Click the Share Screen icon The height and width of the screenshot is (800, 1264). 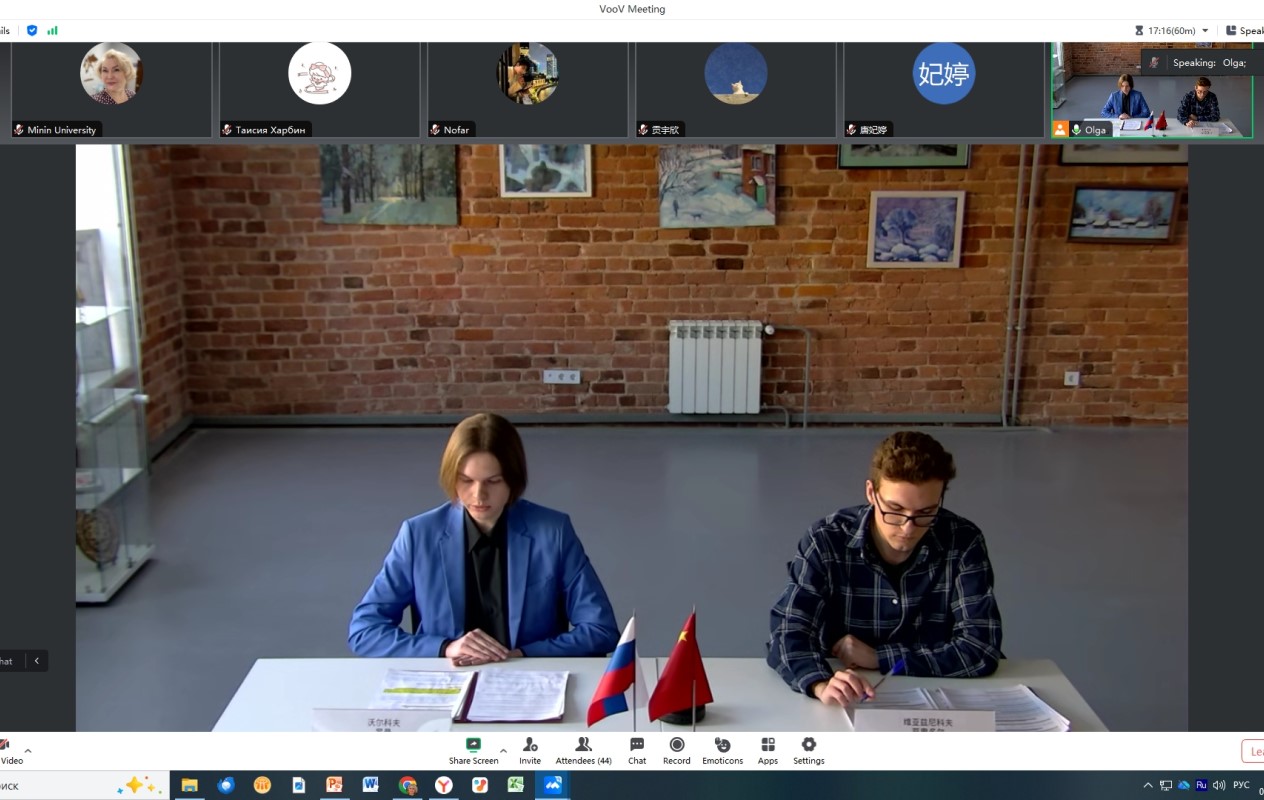[x=473, y=745]
